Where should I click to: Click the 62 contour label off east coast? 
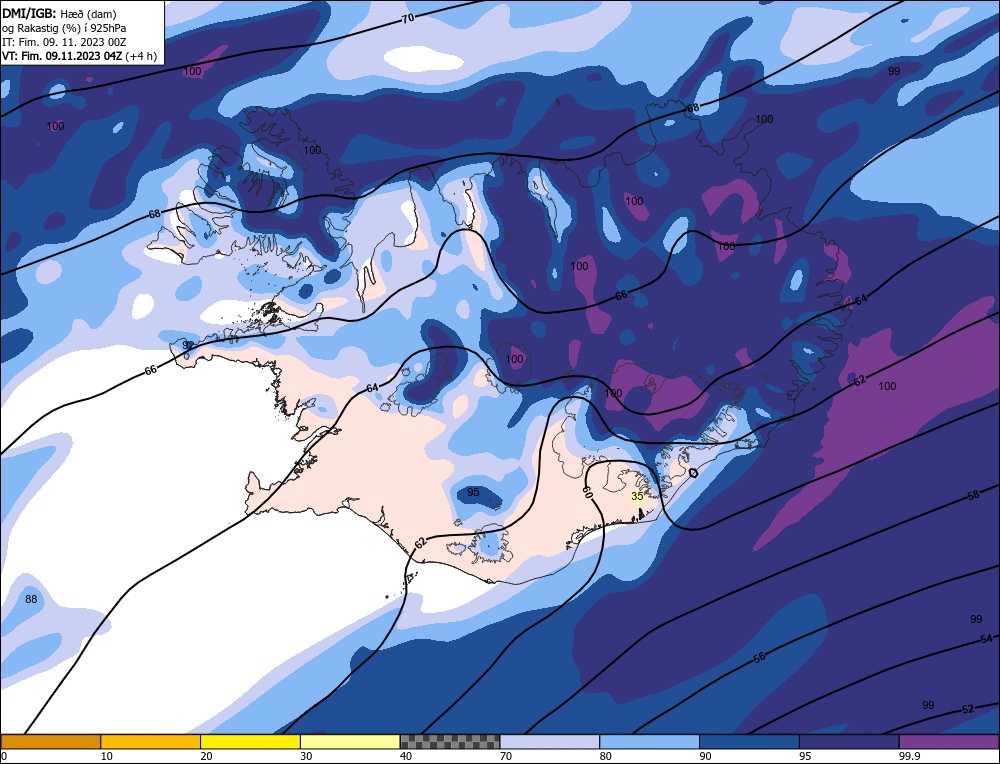coord(860,380)
